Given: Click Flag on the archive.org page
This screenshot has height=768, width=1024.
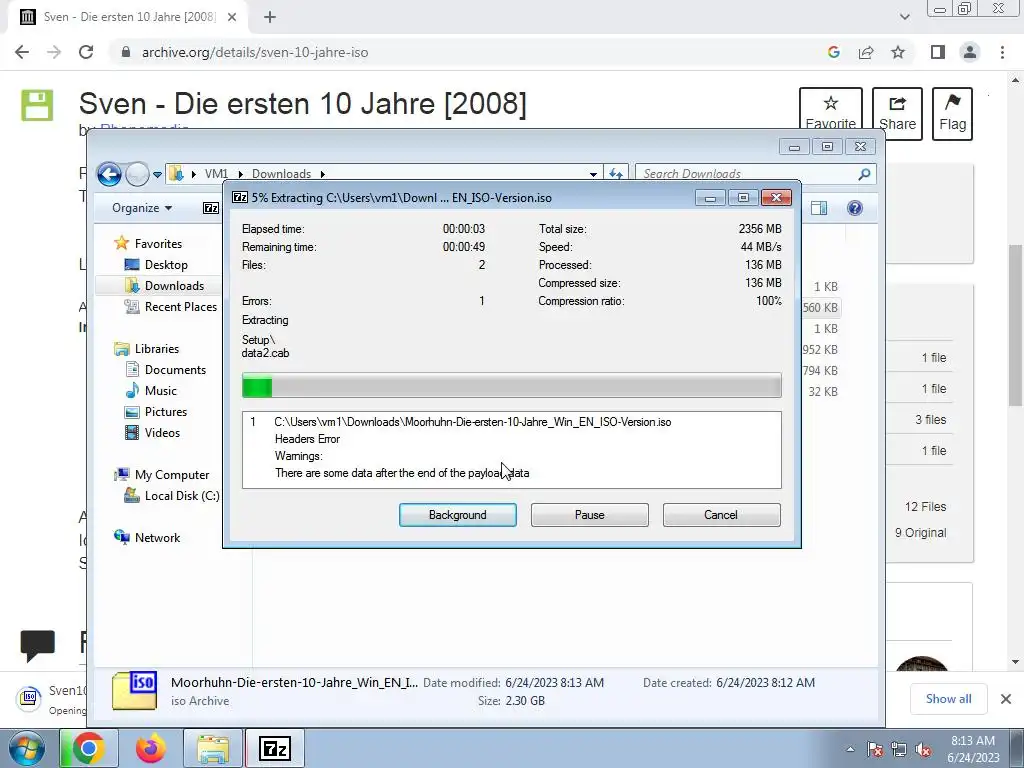Looking at the screenshot, I should [952, 114].
